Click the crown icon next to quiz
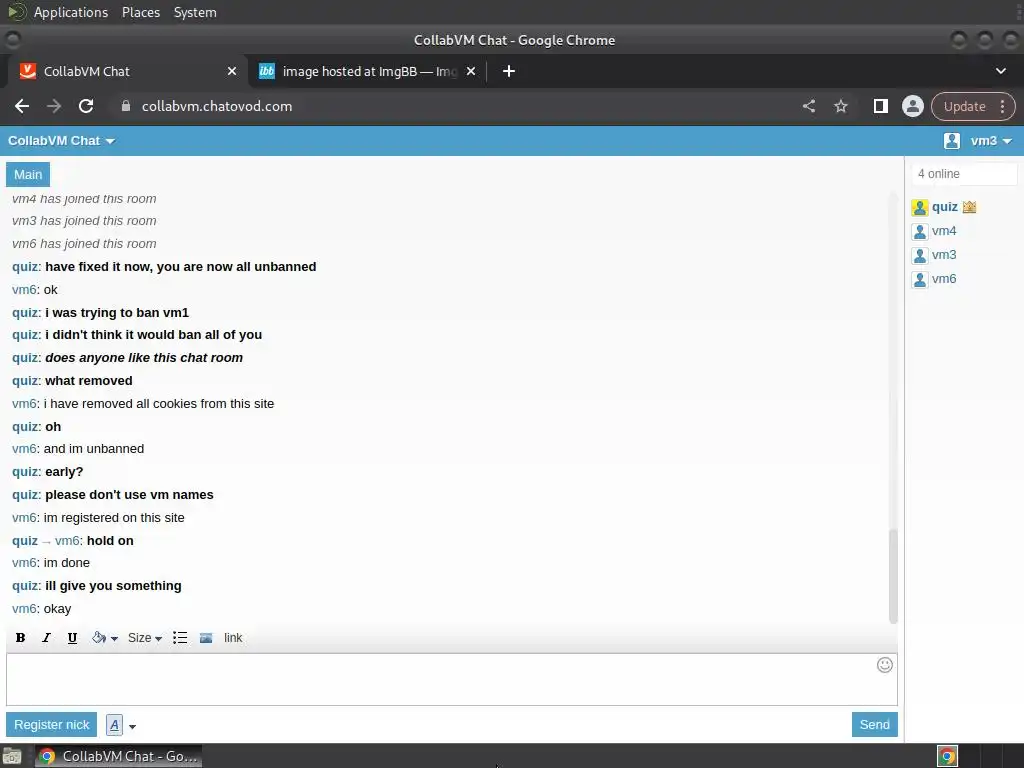The width and height of the screenshot is (1024, 768). (x=969, y=207)
